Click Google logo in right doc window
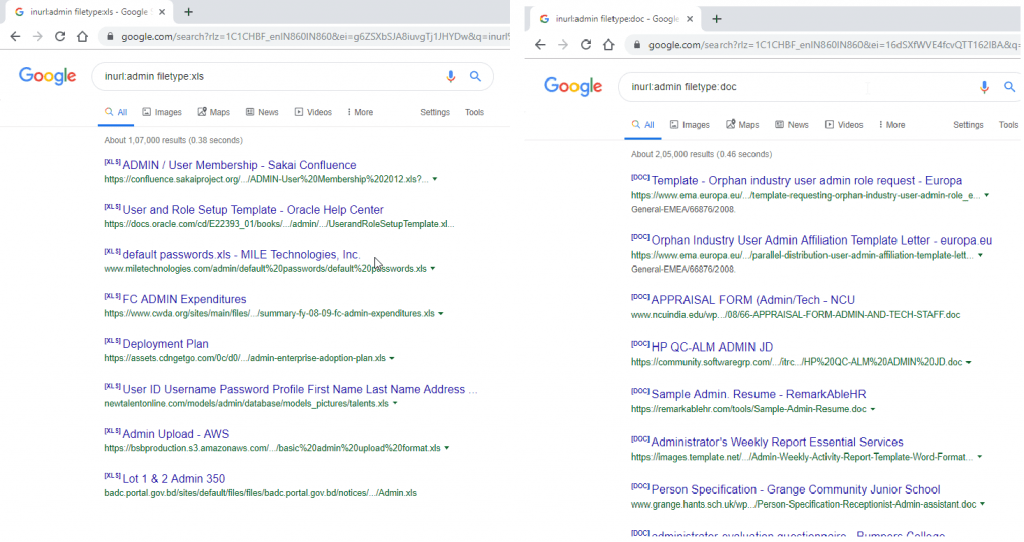The width and height of the screenshot is (1024, 542). [573, 86]
